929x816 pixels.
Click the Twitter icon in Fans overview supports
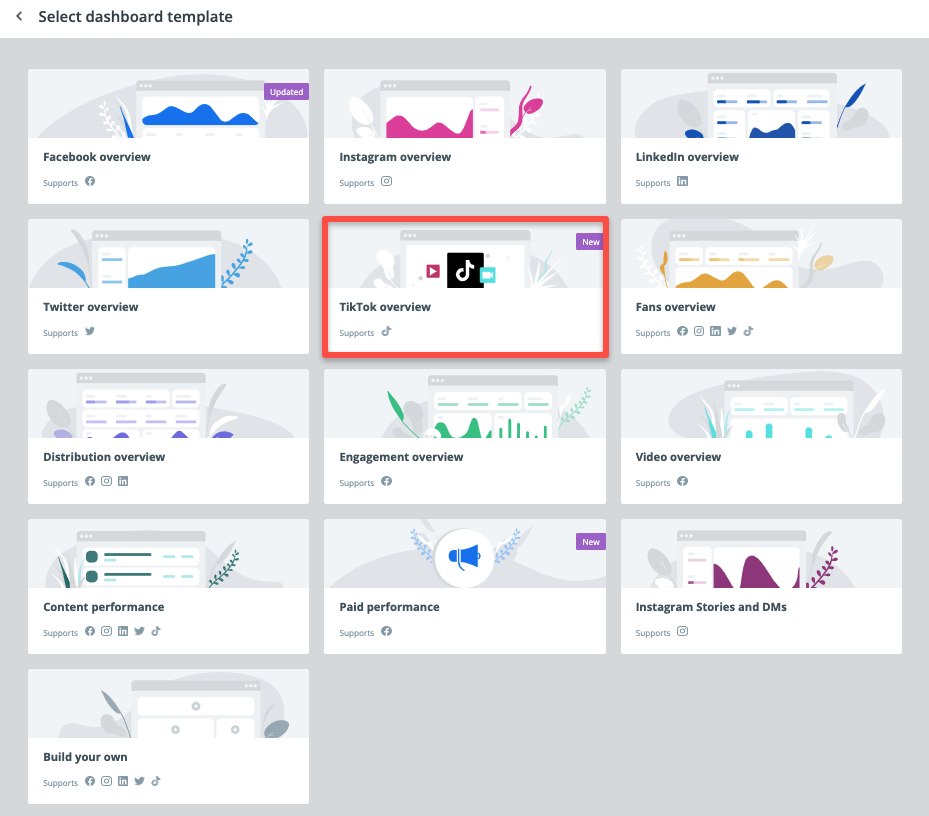(x=732, y=331)
